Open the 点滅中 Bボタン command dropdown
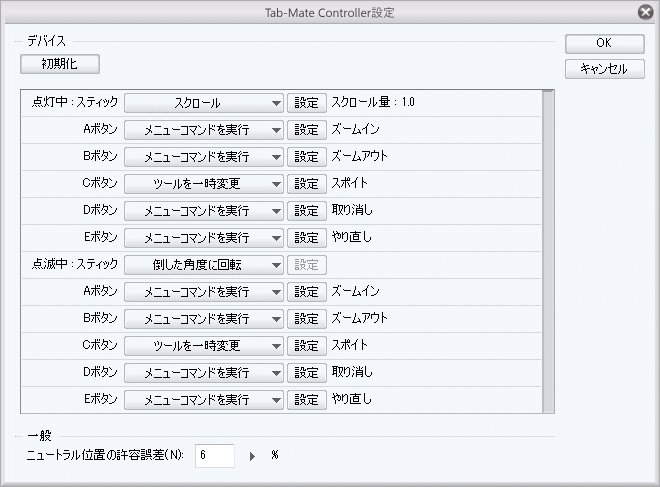The width and height of the screenshot is (660, 487). click(x=204, y=319)
